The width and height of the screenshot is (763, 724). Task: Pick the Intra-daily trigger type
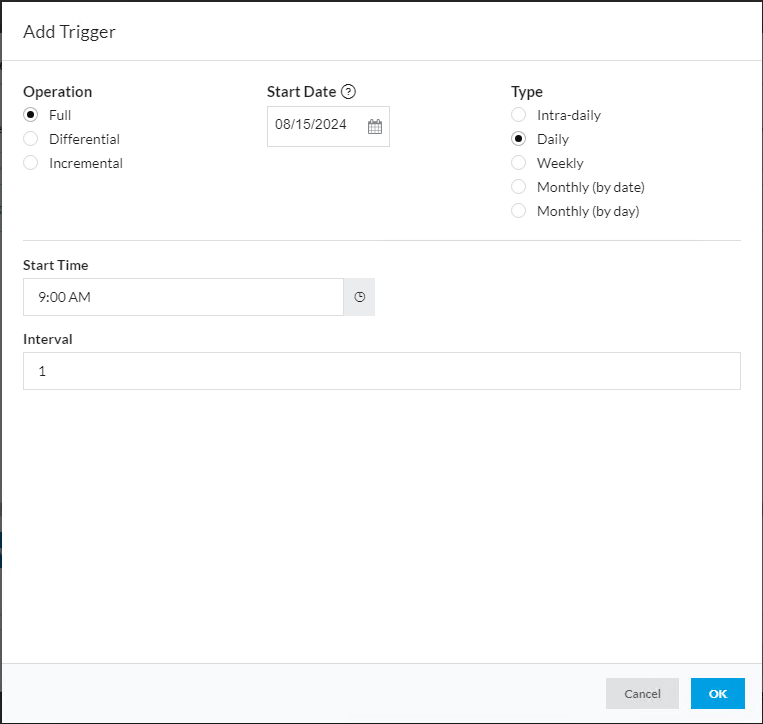coord(518,115)
